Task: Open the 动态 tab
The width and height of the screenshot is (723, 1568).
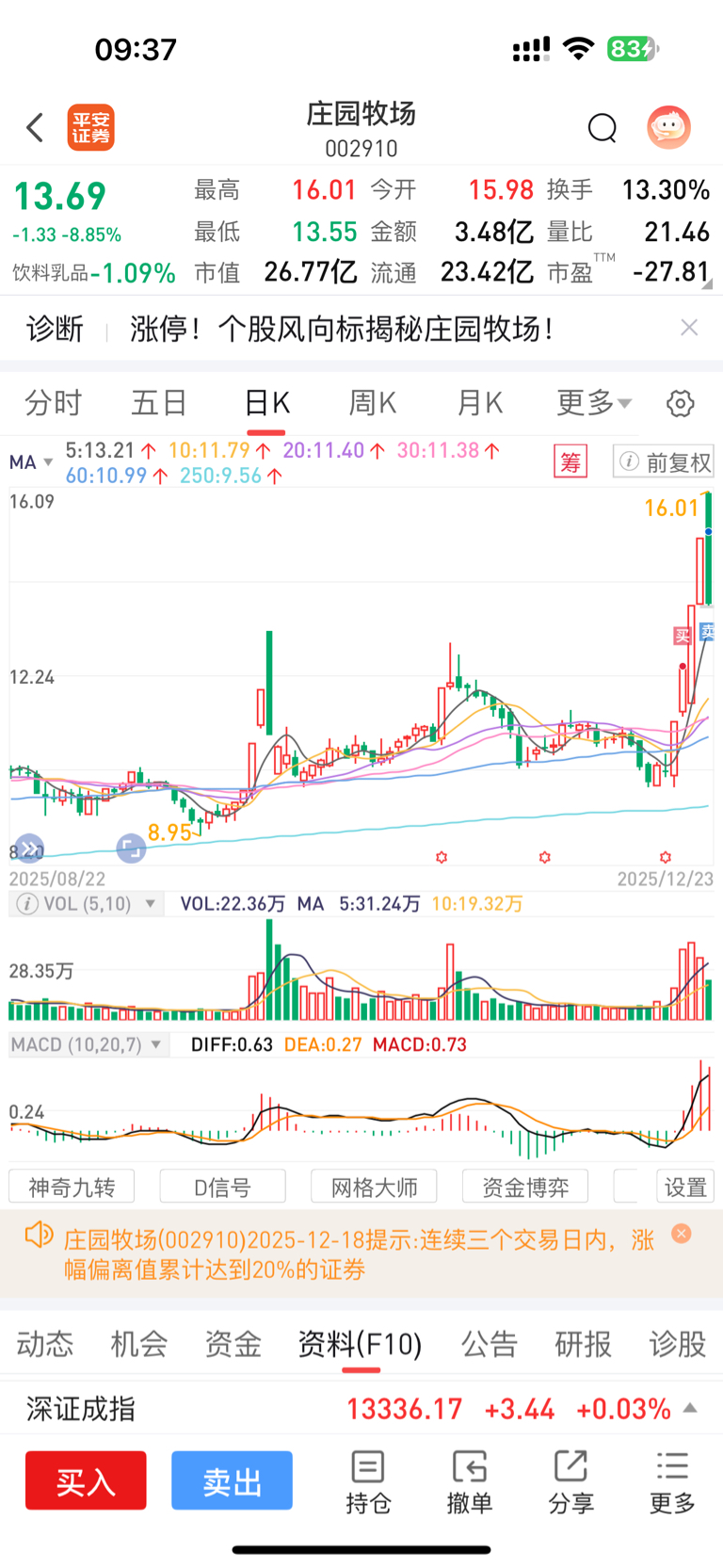Action: click(x=44, y=1344)
